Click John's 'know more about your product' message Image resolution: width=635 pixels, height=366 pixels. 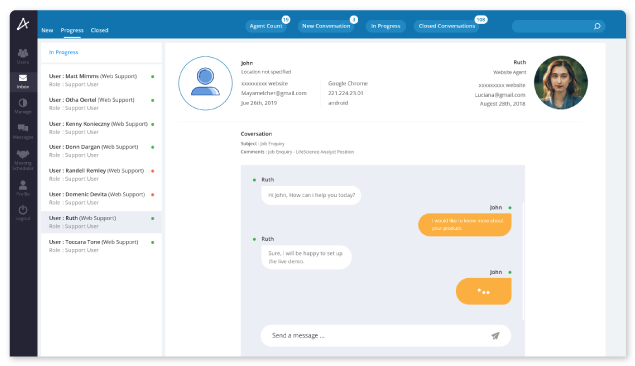(465, 225)
